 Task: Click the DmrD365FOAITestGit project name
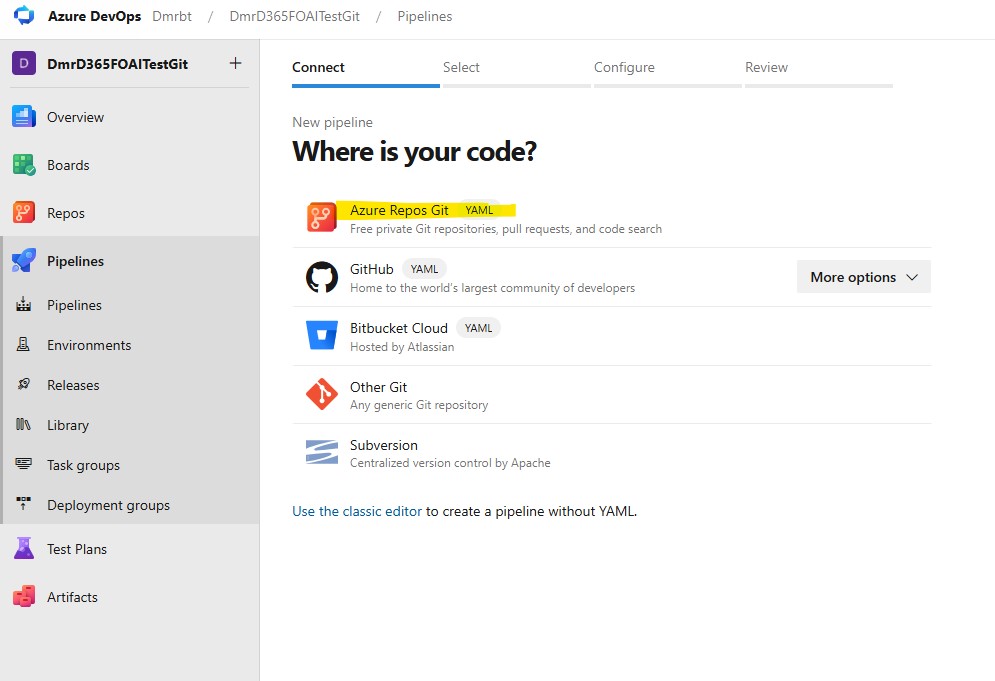pyautogui.click(x=117, y=64)
